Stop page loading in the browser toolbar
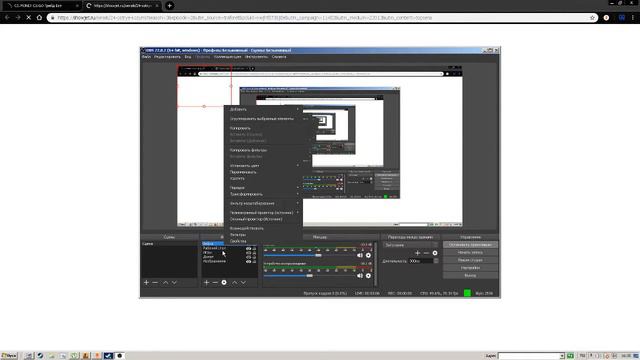The image size is (640, 360). (29, 18)
